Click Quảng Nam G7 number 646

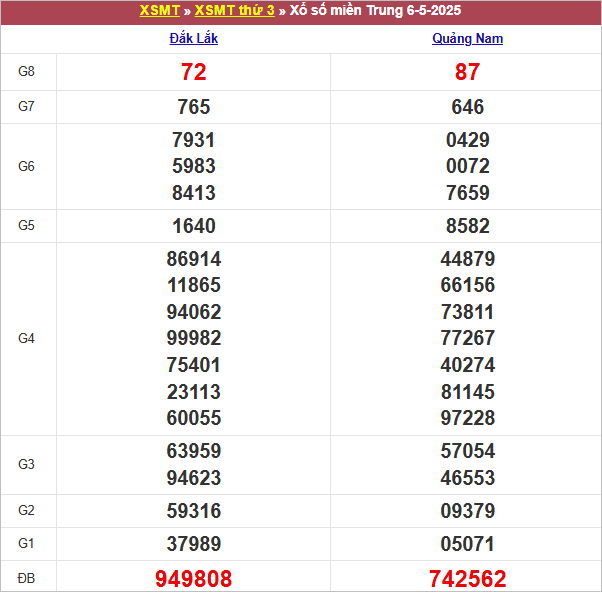467,107
